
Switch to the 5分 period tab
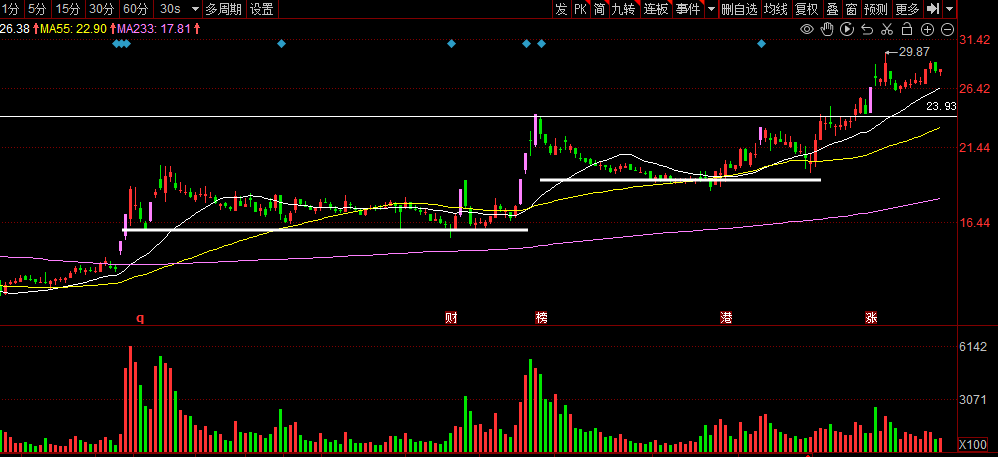tap(37, 9)
